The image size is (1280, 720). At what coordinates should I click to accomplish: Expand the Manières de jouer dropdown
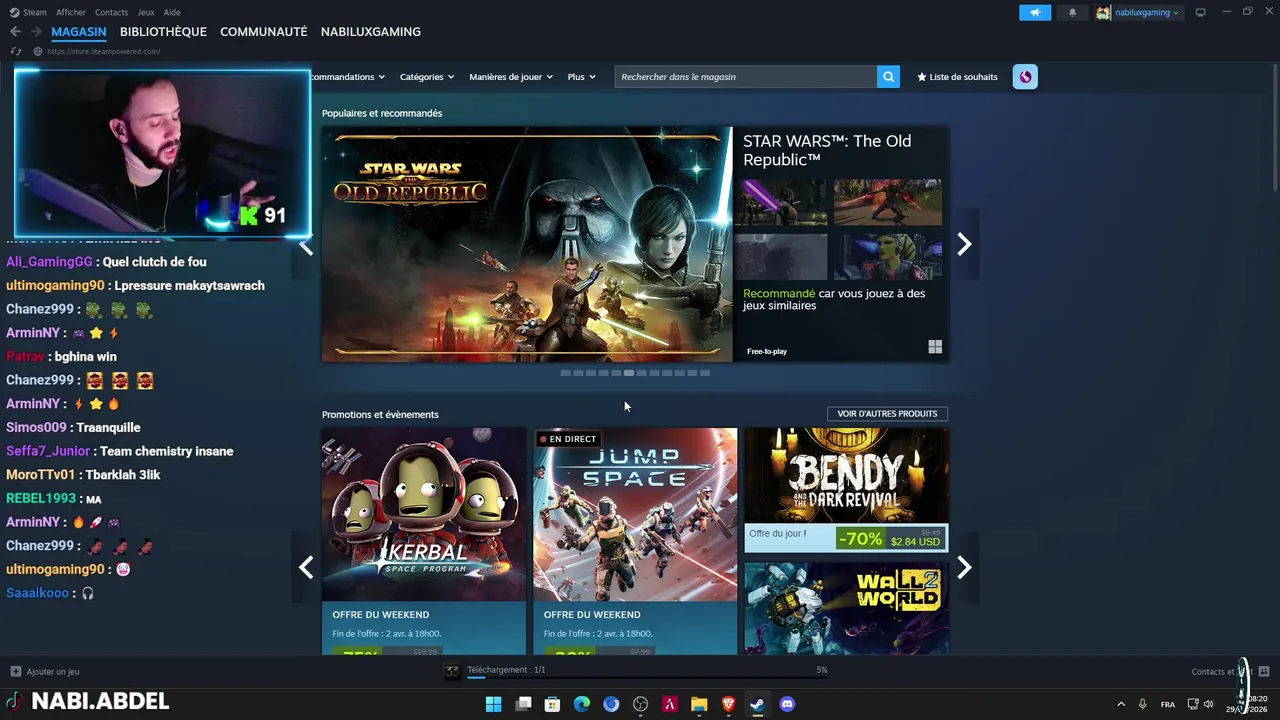click(x=511, y=77)
